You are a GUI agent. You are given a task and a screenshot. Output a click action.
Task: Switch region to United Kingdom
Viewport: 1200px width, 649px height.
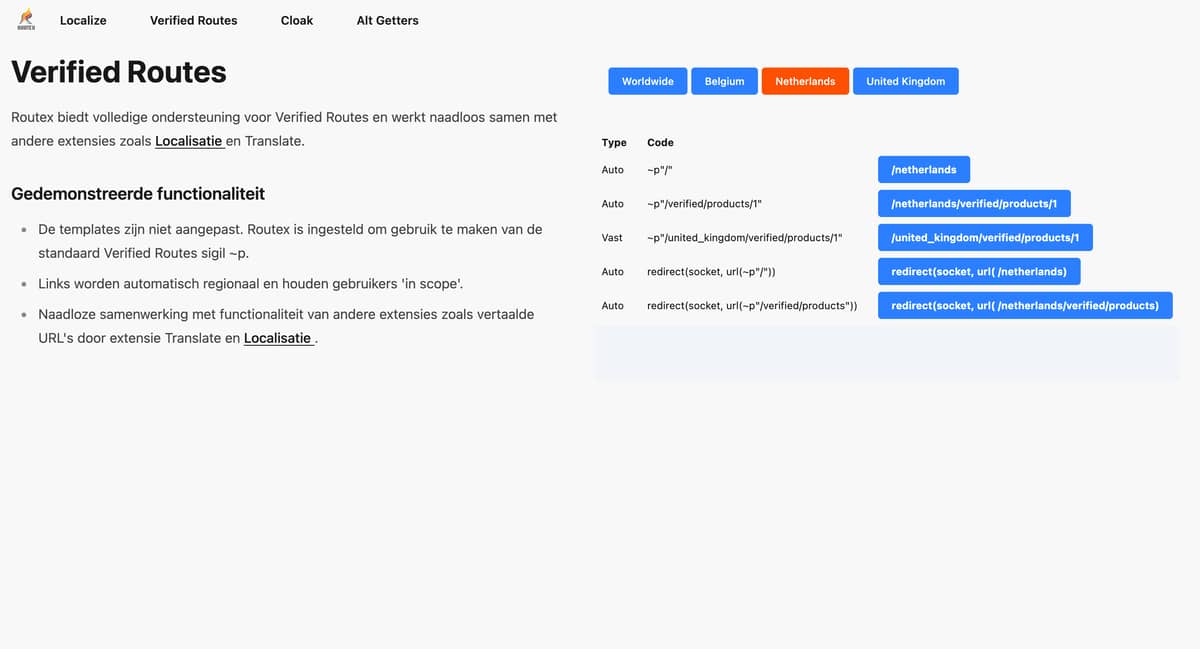tap(905, 81)
